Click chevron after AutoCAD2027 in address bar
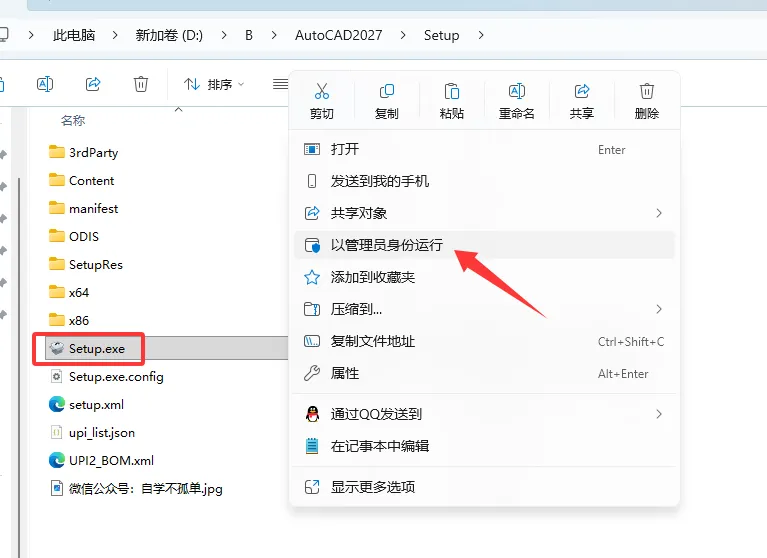767x558 pixels. click(403, 35)
